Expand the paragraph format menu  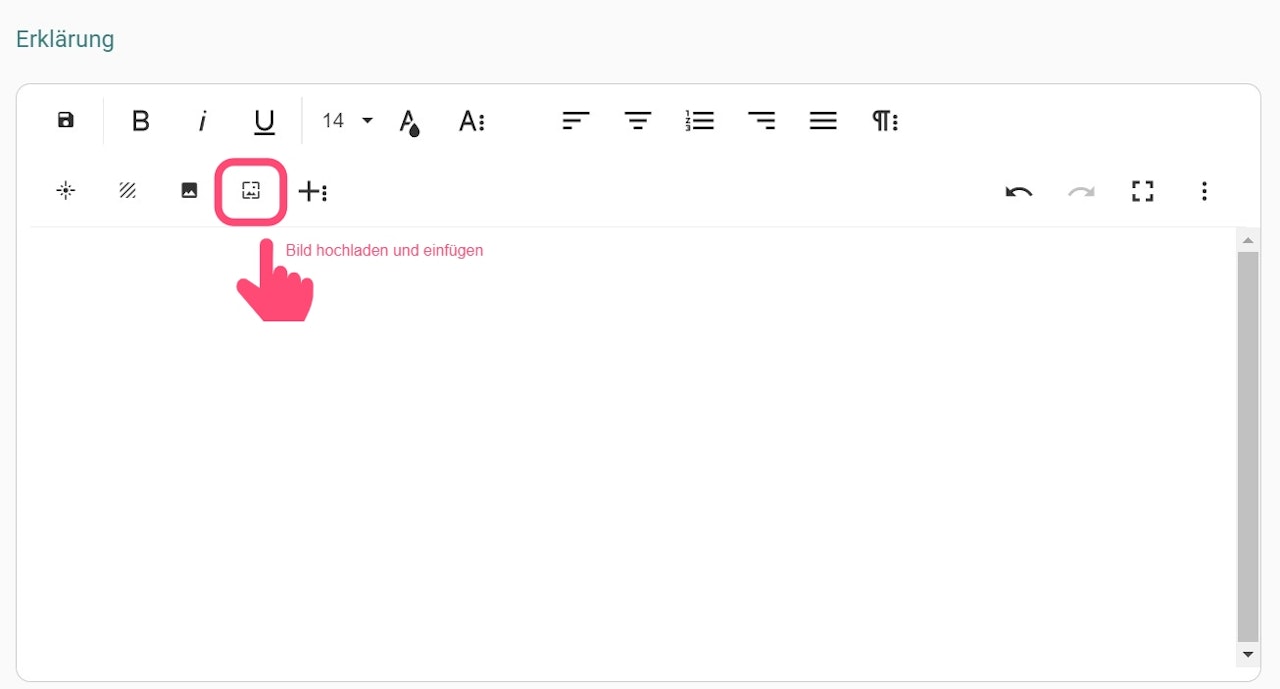pos(885,121)
